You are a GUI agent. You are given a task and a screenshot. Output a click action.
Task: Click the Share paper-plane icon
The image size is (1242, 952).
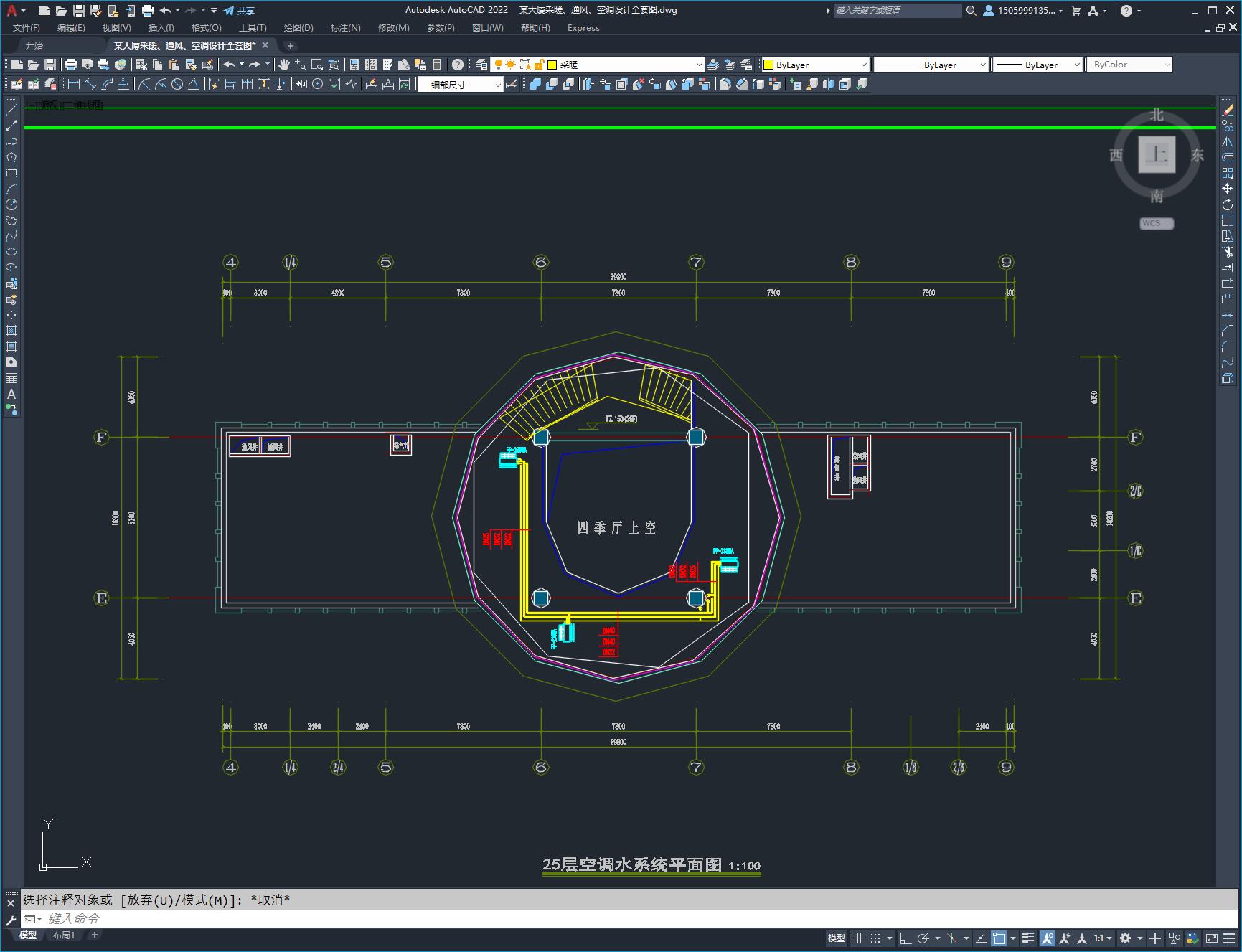pos(229,11)
